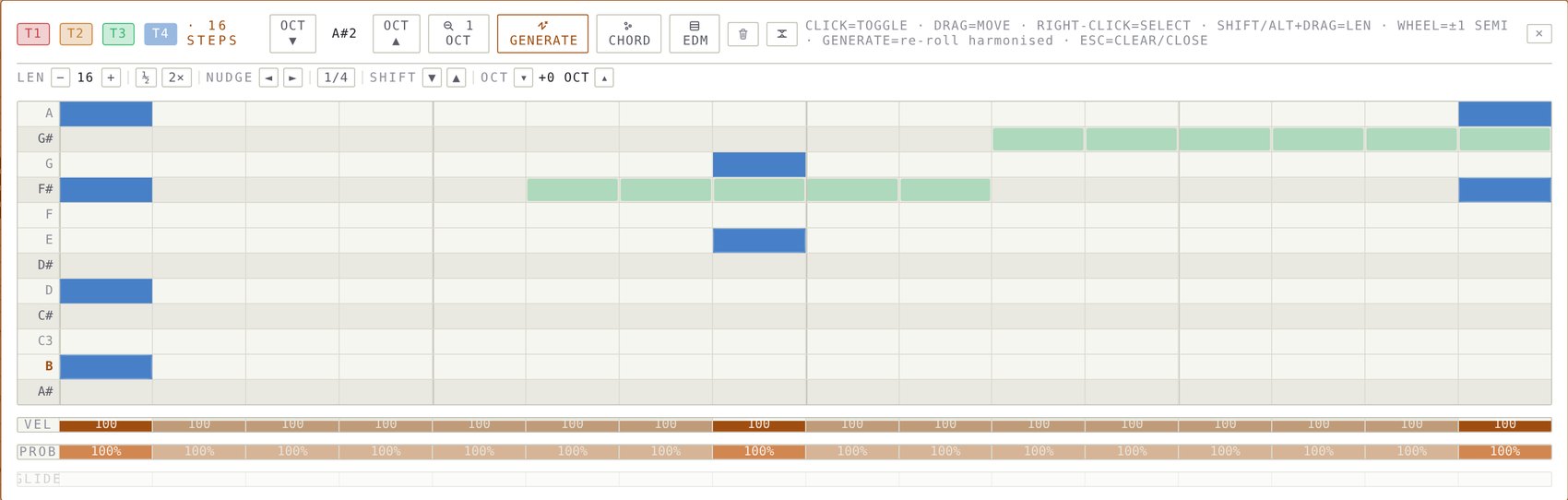
Task: Close the piano roll editor with × button
Action: (1538, 33)
